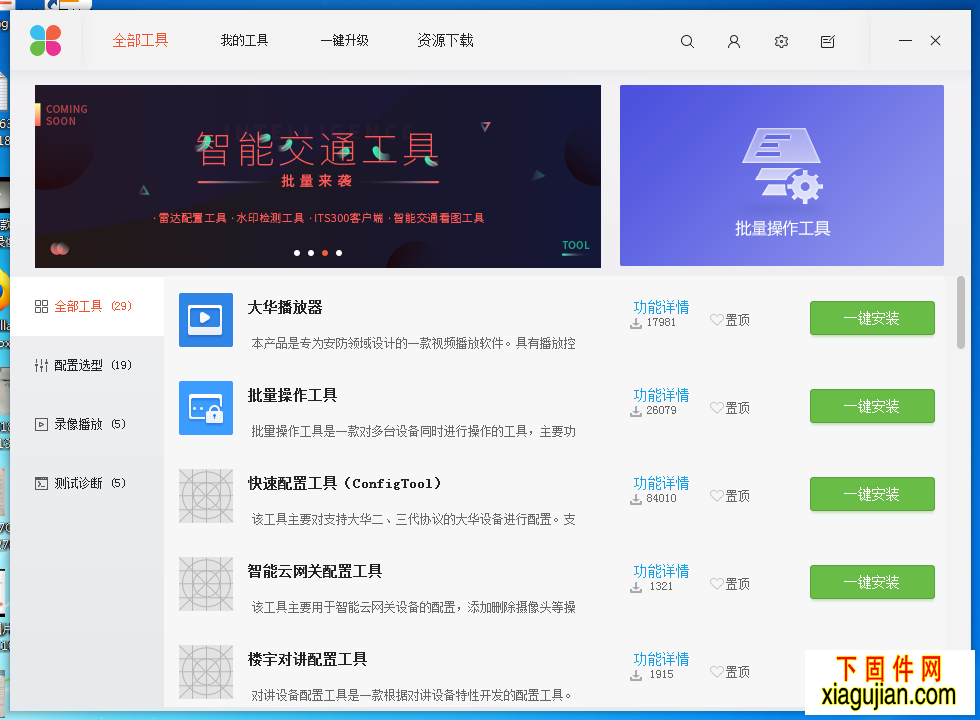The image size is (980, 720).
Task: Click the 楼宇对讲配置工具 title
Action: coord(308,660)
